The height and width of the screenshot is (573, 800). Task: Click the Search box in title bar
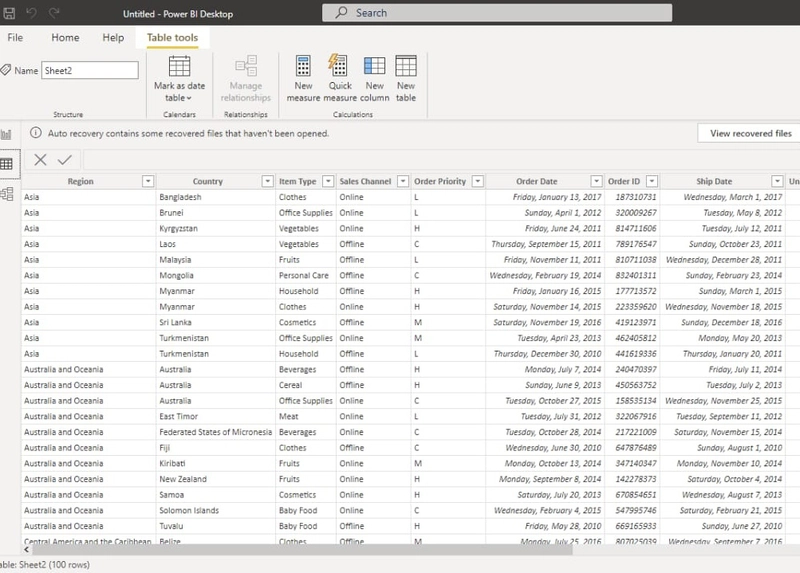pyautogui.click(x=497, y=13)
